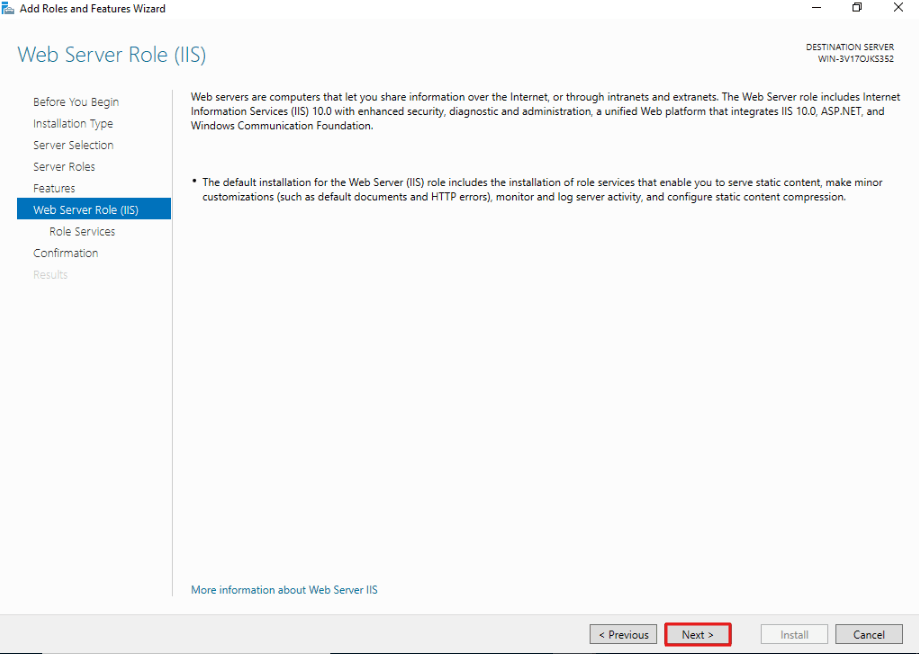Click the Previous button
The height and width of the screenshot is (654, 919).
pos(623,635)
